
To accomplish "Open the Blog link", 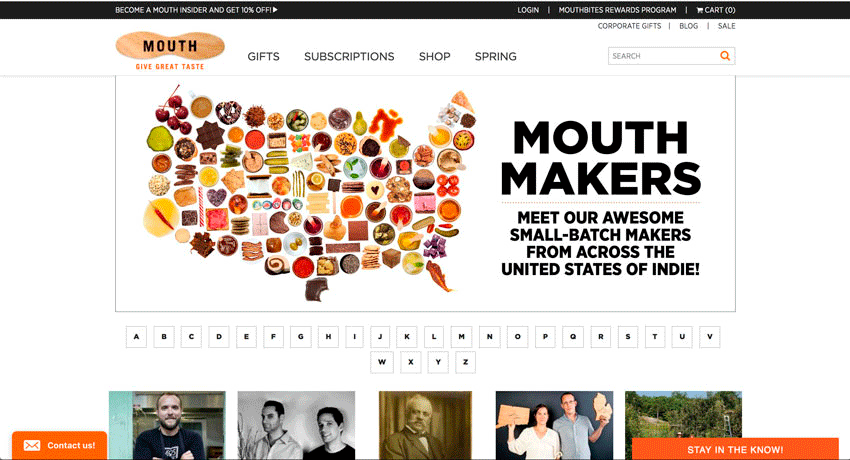I will (x=688, y=26).
